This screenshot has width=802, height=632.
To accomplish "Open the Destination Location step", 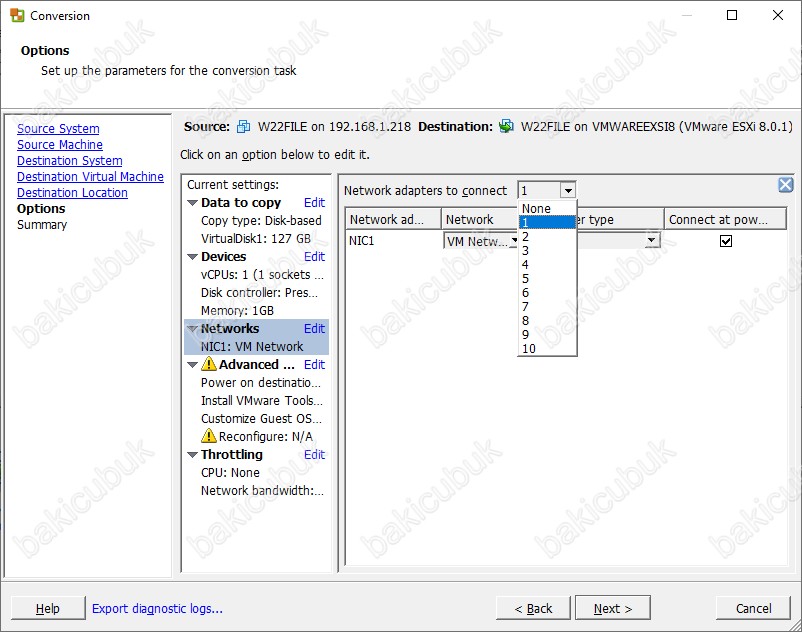I will (x=72, y=193).
